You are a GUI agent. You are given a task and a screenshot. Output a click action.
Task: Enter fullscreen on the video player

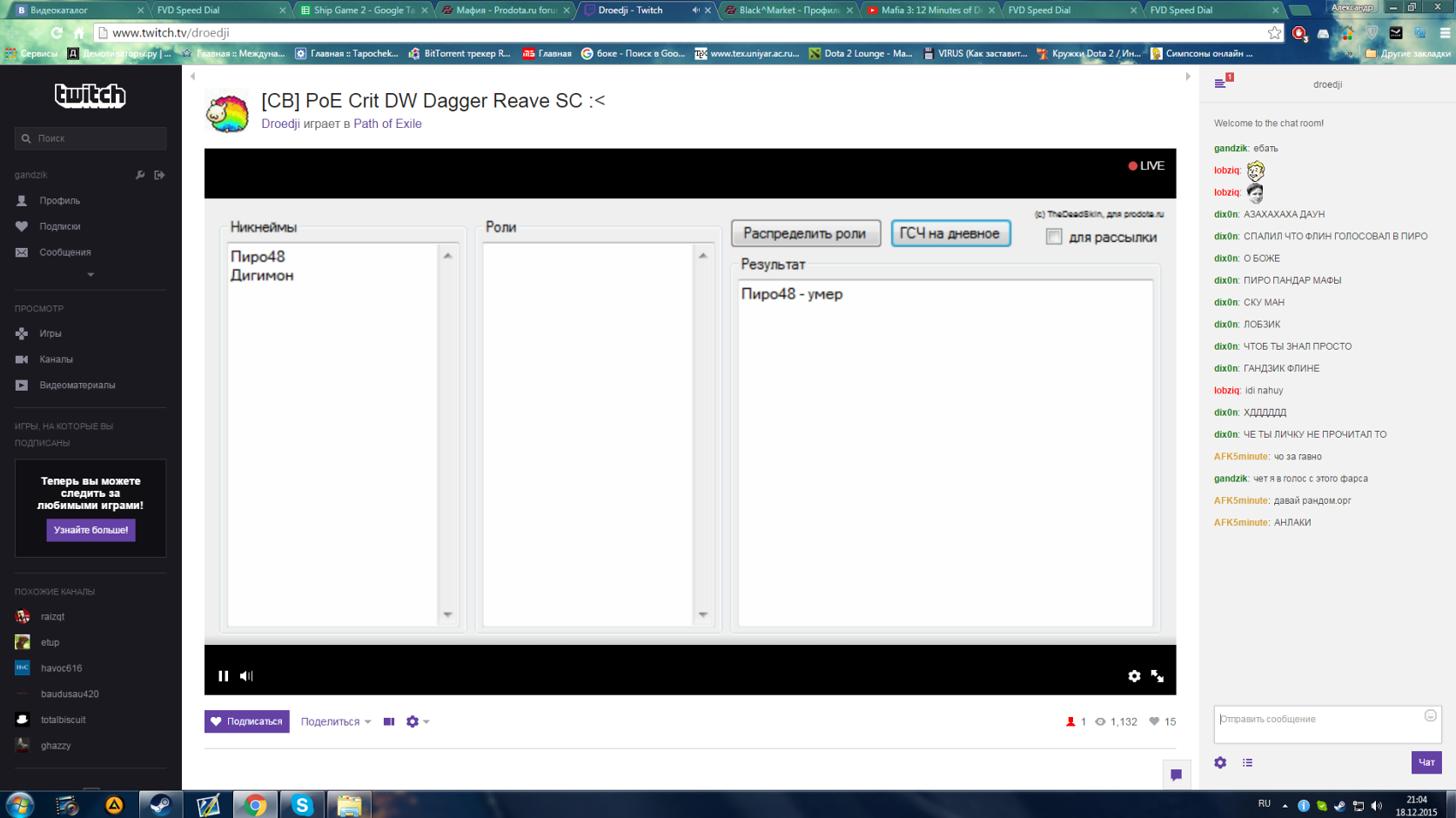pos(1157,675)
